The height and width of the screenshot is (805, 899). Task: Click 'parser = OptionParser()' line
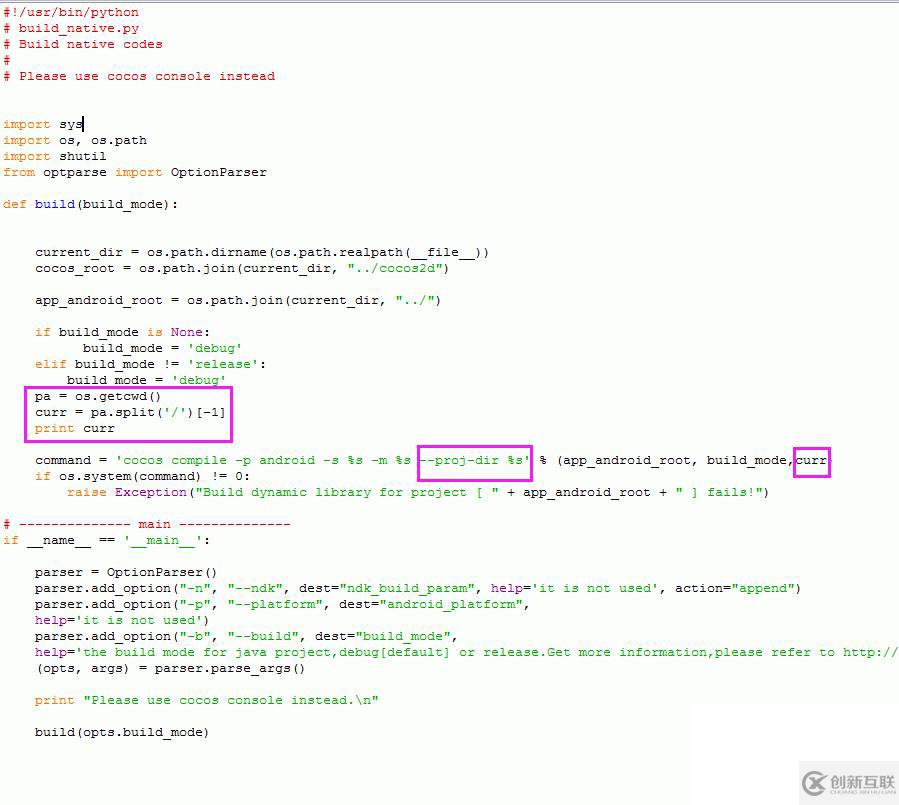pyautogui.click(x=126, y=573)
